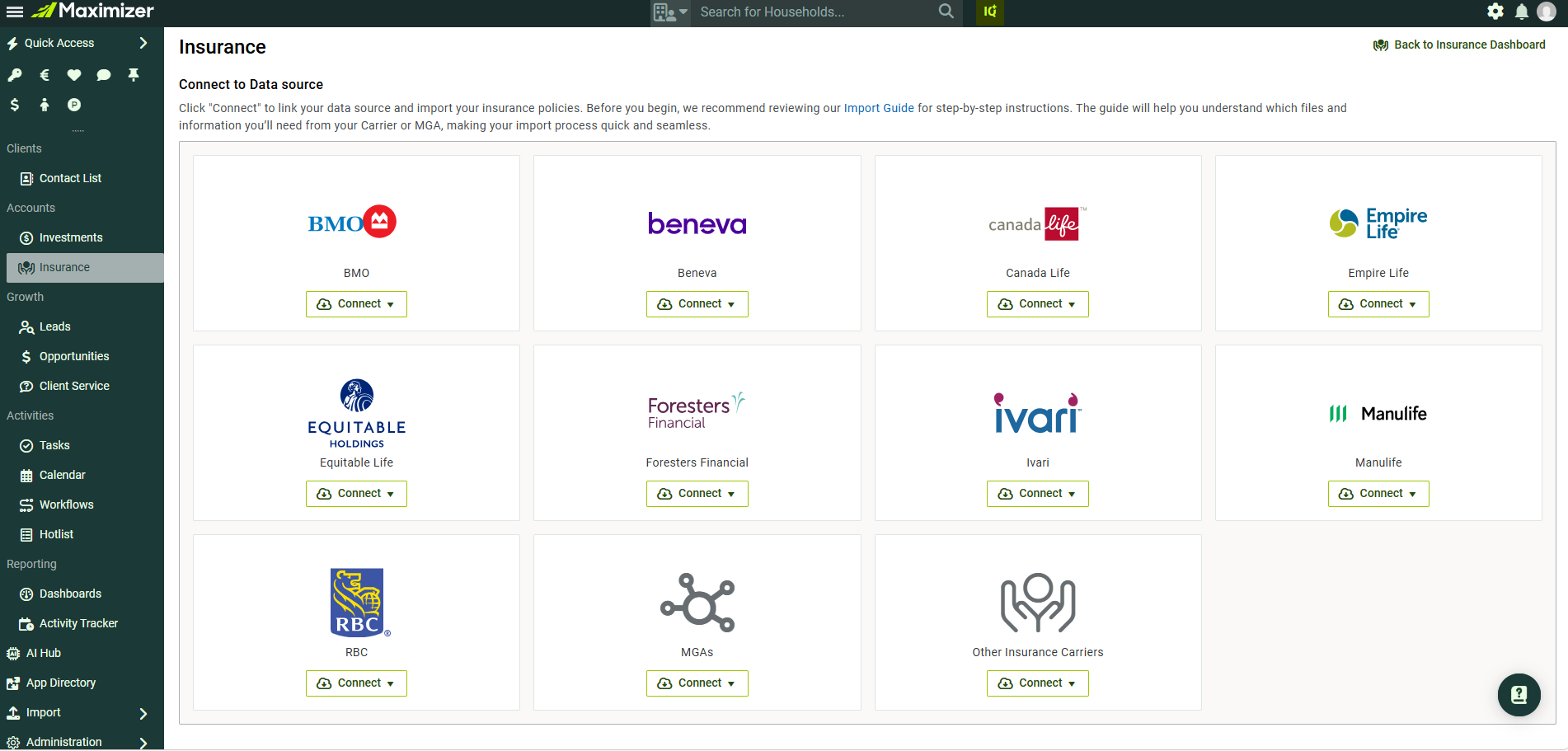Click the circled P quick access icon
Viewport: 1568px width, 751px height.
74,105
